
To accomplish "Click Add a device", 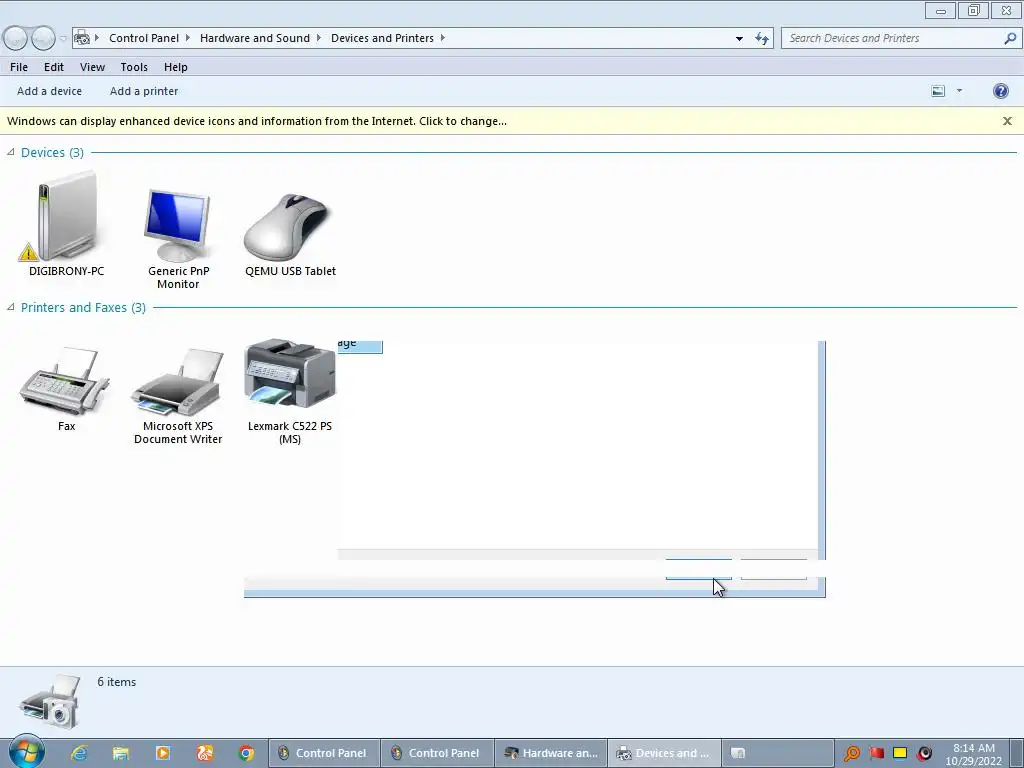I will tap(50, 91).
